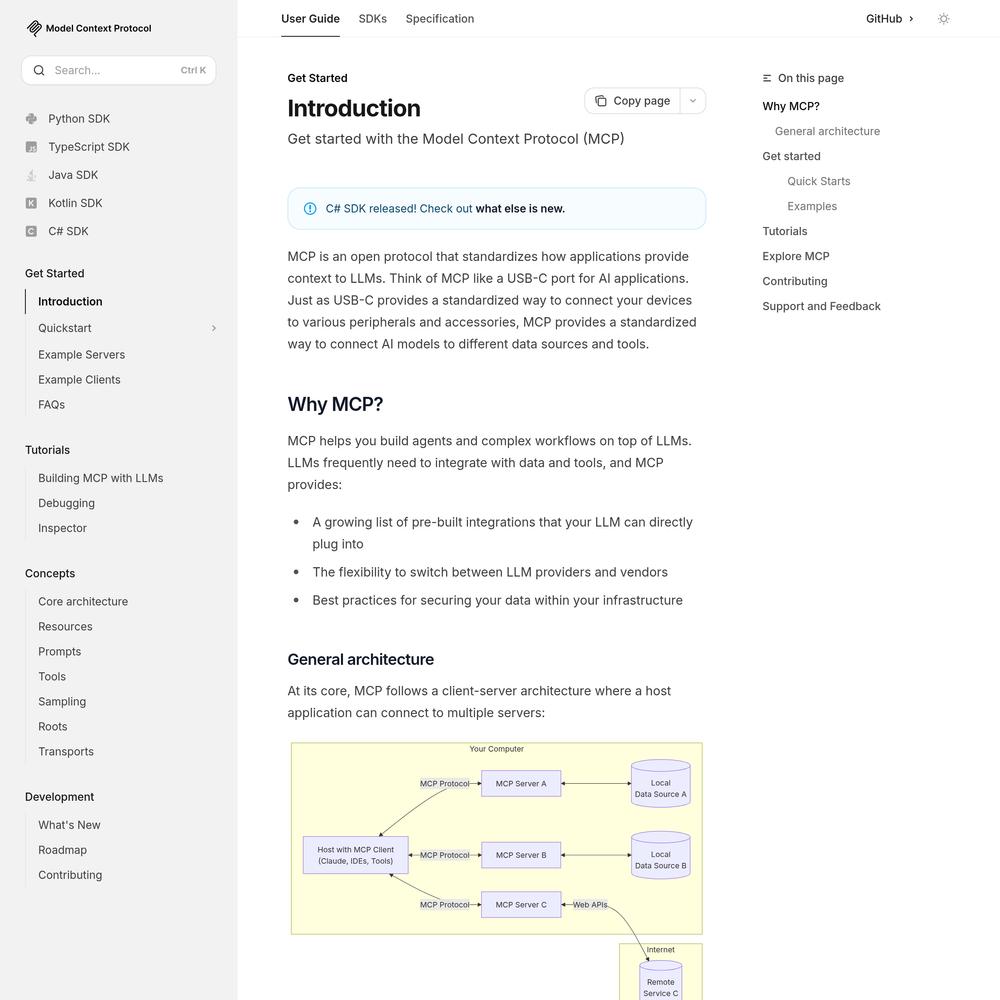Expand the Quickstart section chevron
Screen dimensions: 1000x1000
[214, 328]
